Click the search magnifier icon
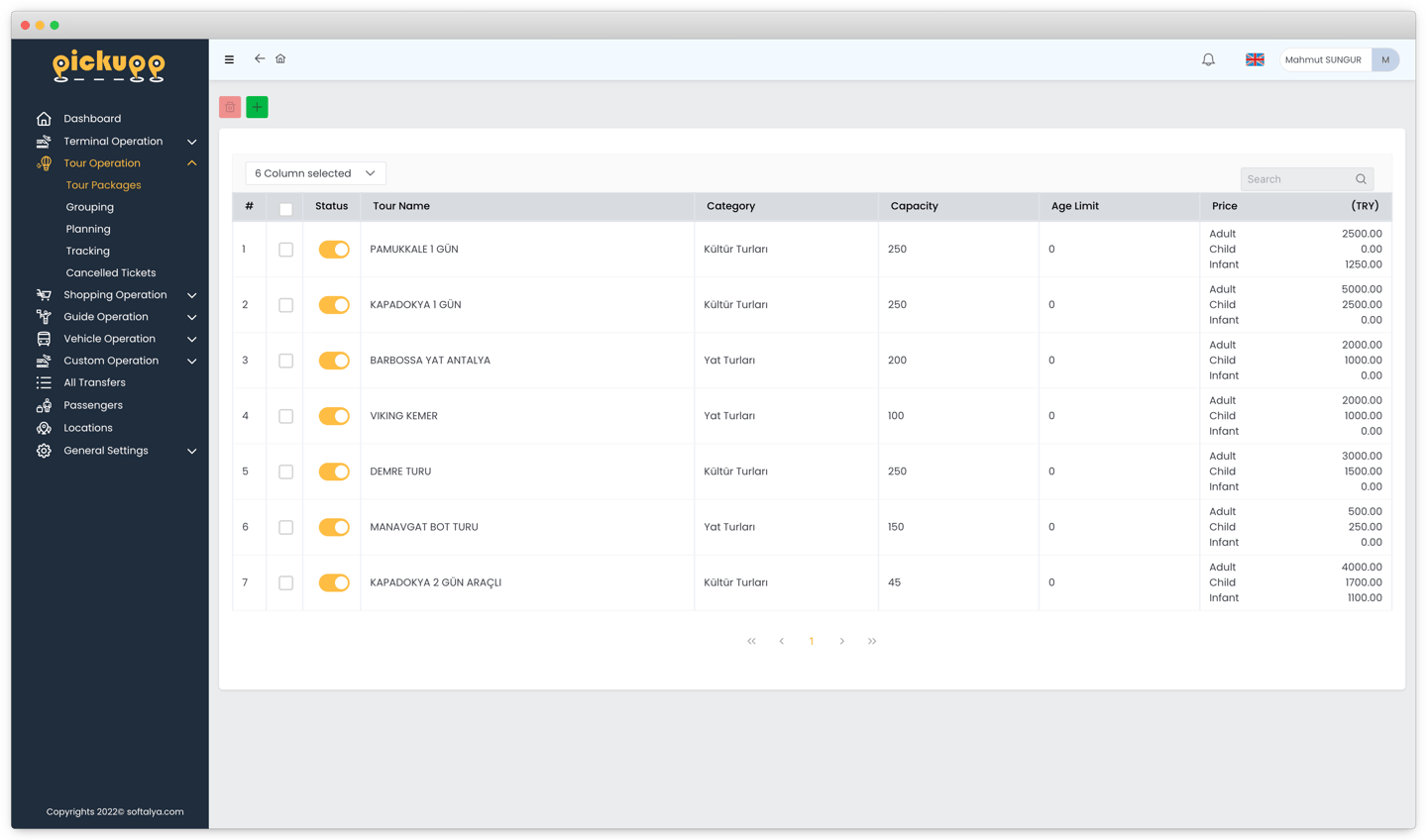Image resolution: width=1427 pixels, height=840 pixels. click(x=1361, y=179)
